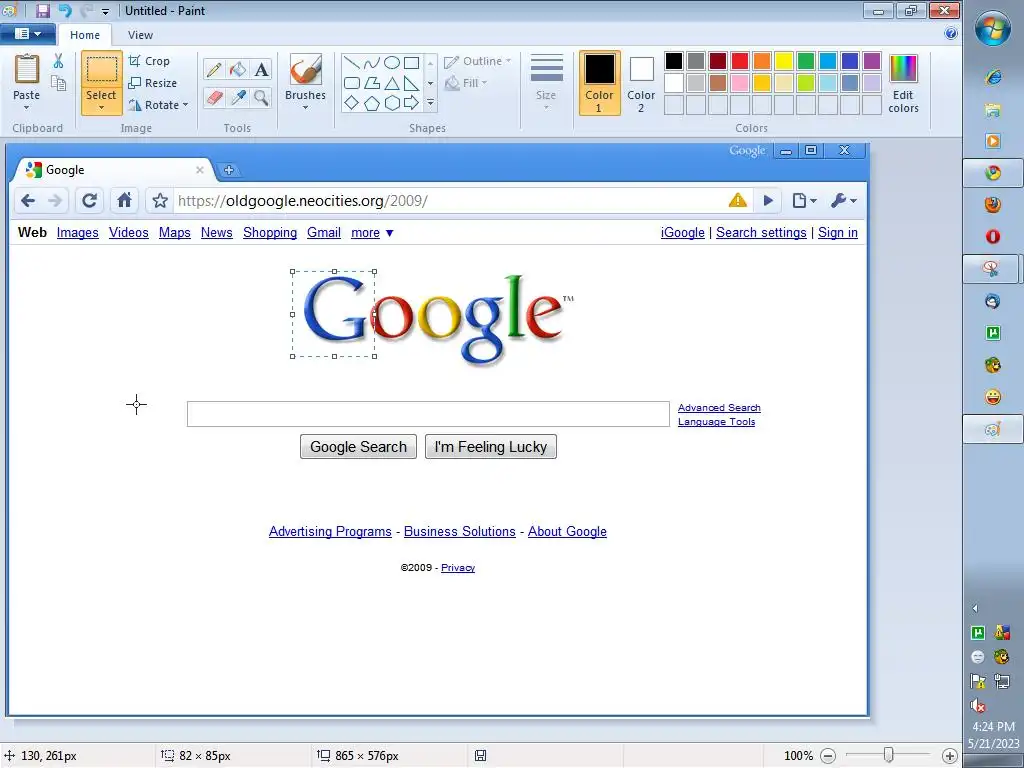Open the Fill shape dropdown
This screenshot has width=1024, height=768.
point(466,83)
